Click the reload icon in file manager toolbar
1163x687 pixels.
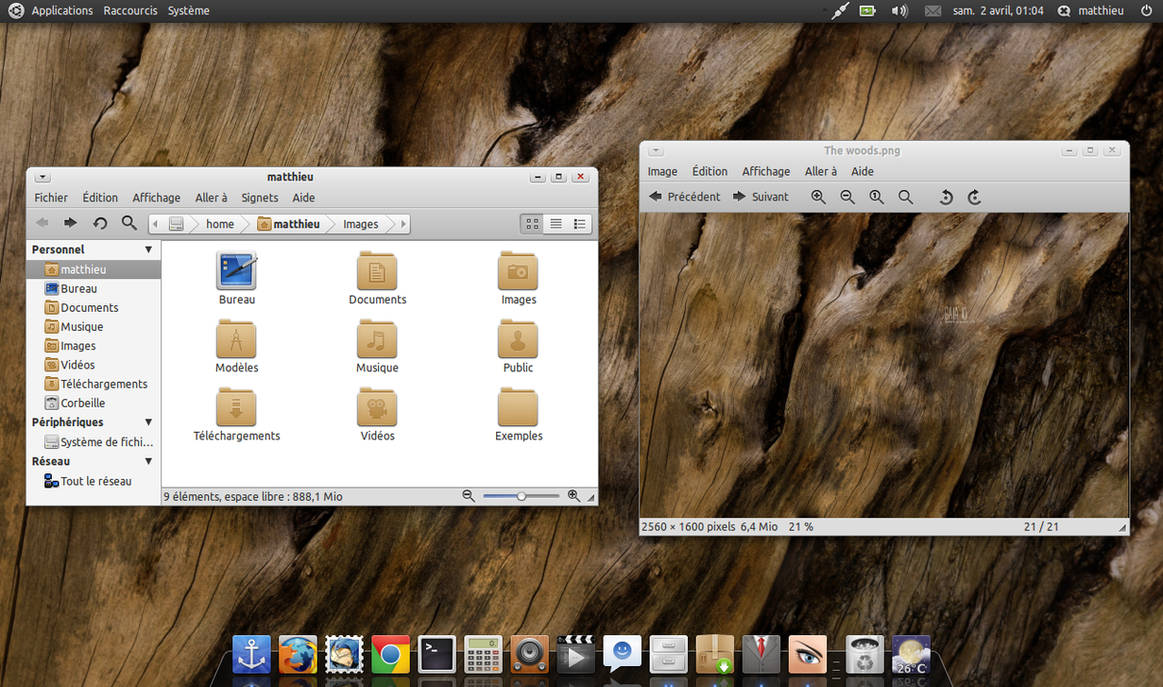click(100, 223)
